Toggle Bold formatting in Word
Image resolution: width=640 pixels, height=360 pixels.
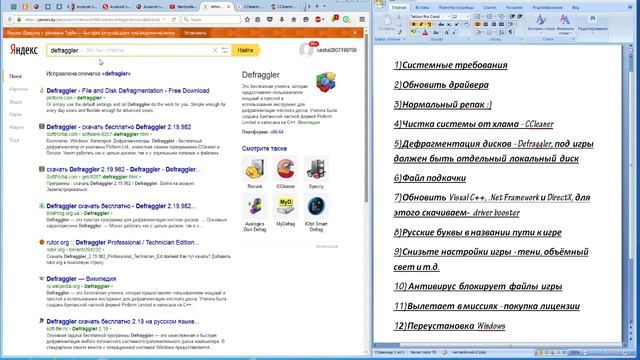(x=414, y=24)
